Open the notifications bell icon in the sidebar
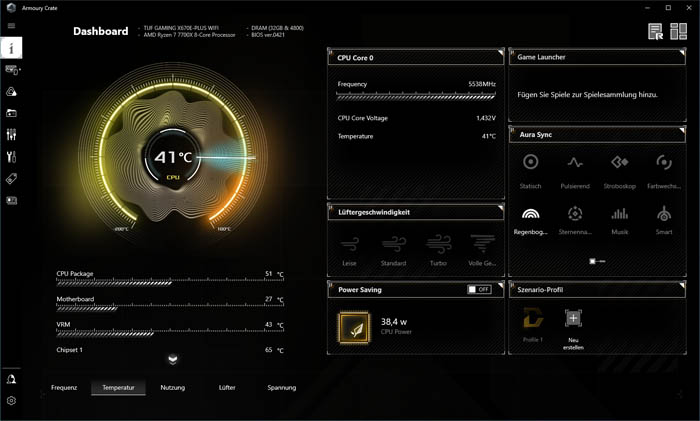Screen dimensions: 700x421 [x=11, y=379]
